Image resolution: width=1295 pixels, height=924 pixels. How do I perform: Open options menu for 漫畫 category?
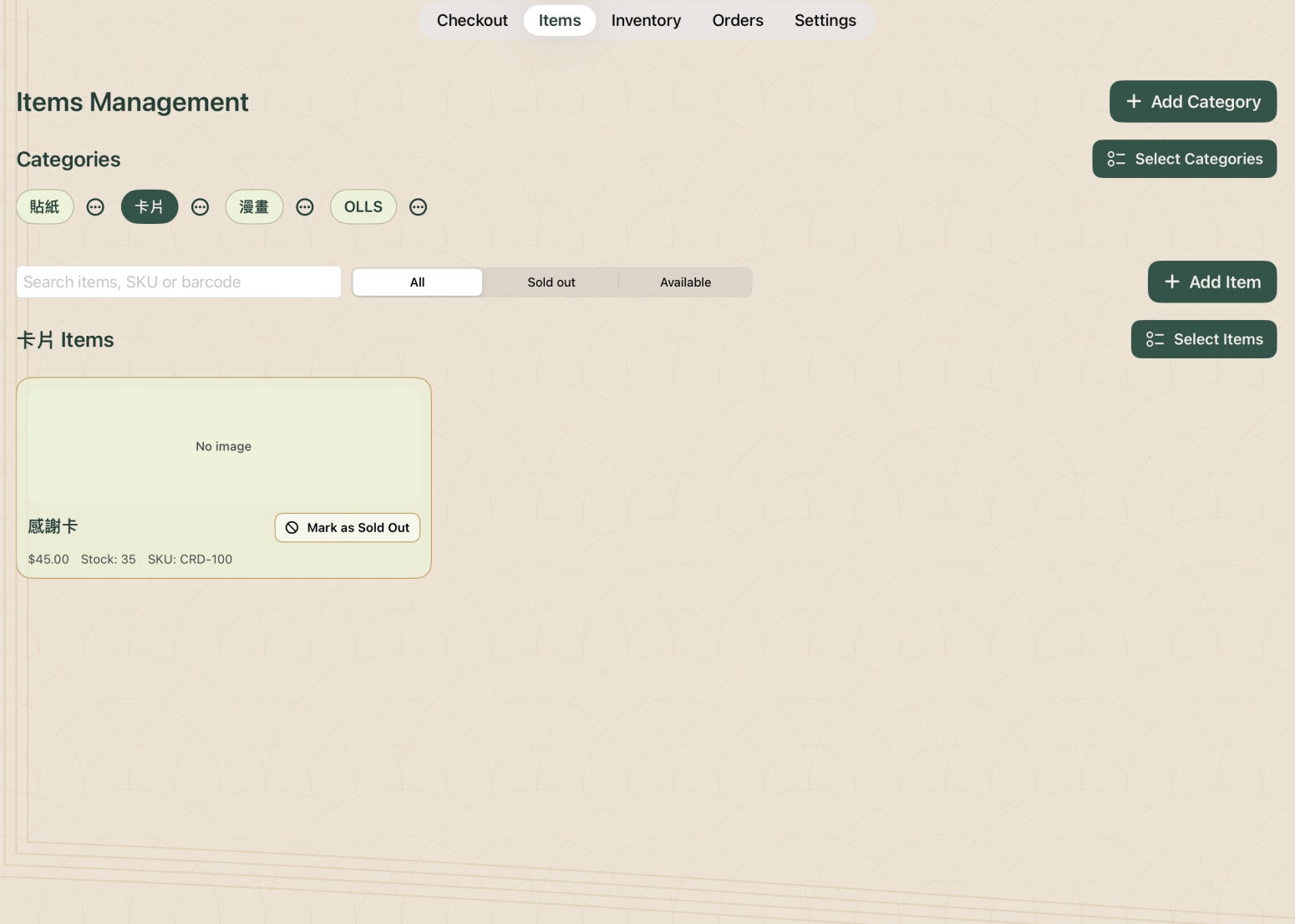(x=305, y=207)
